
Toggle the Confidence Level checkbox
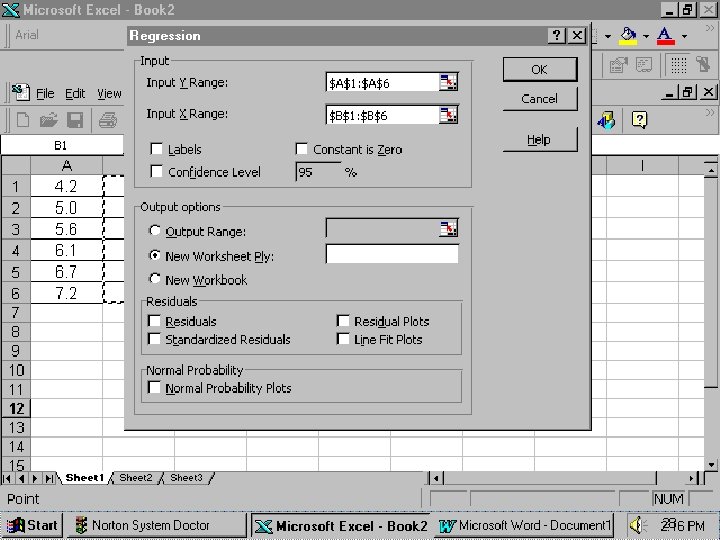157,171
